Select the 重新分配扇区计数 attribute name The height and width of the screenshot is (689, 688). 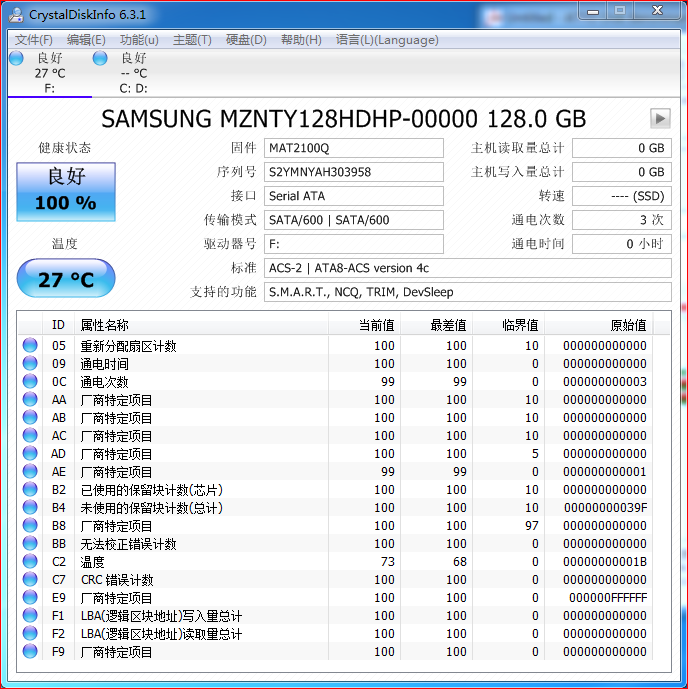[128, 346]
